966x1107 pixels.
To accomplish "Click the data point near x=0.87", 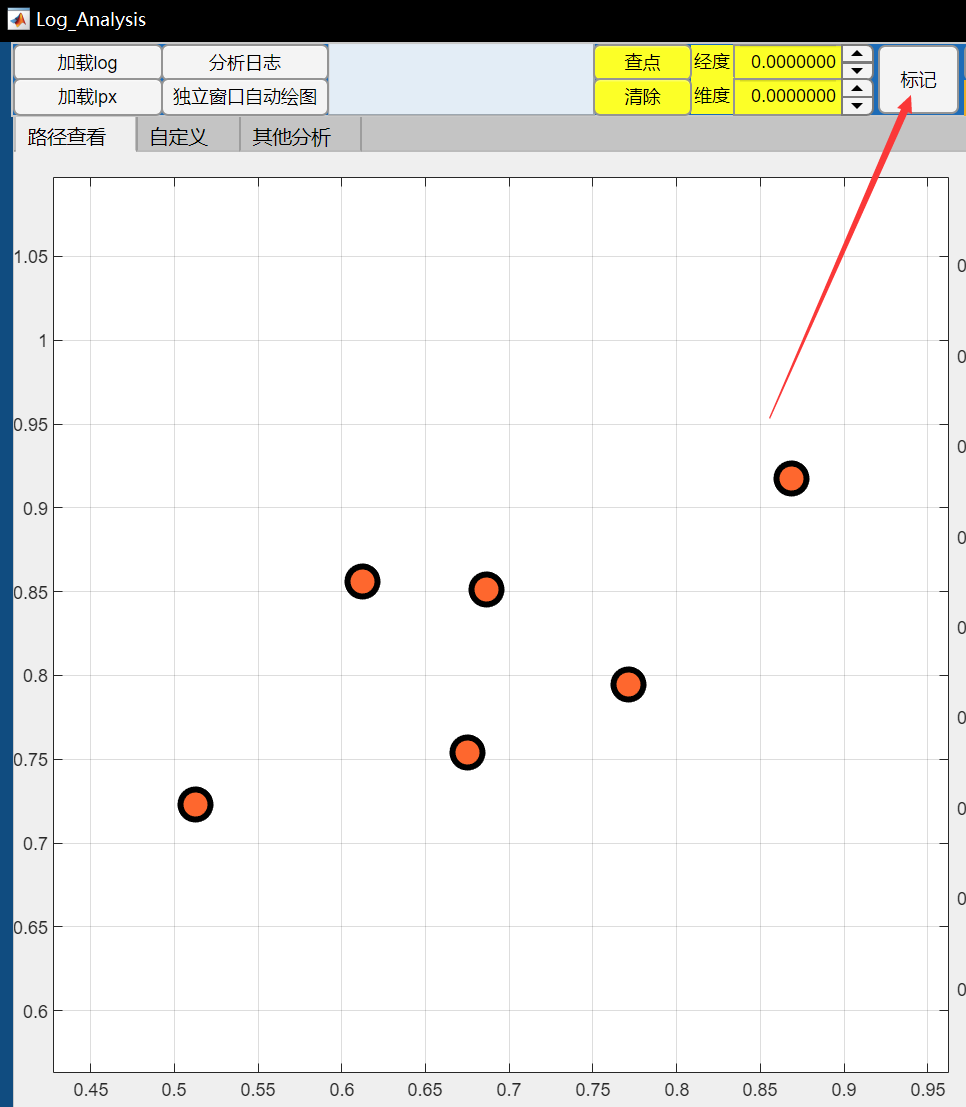I will (x=791, y=479).
